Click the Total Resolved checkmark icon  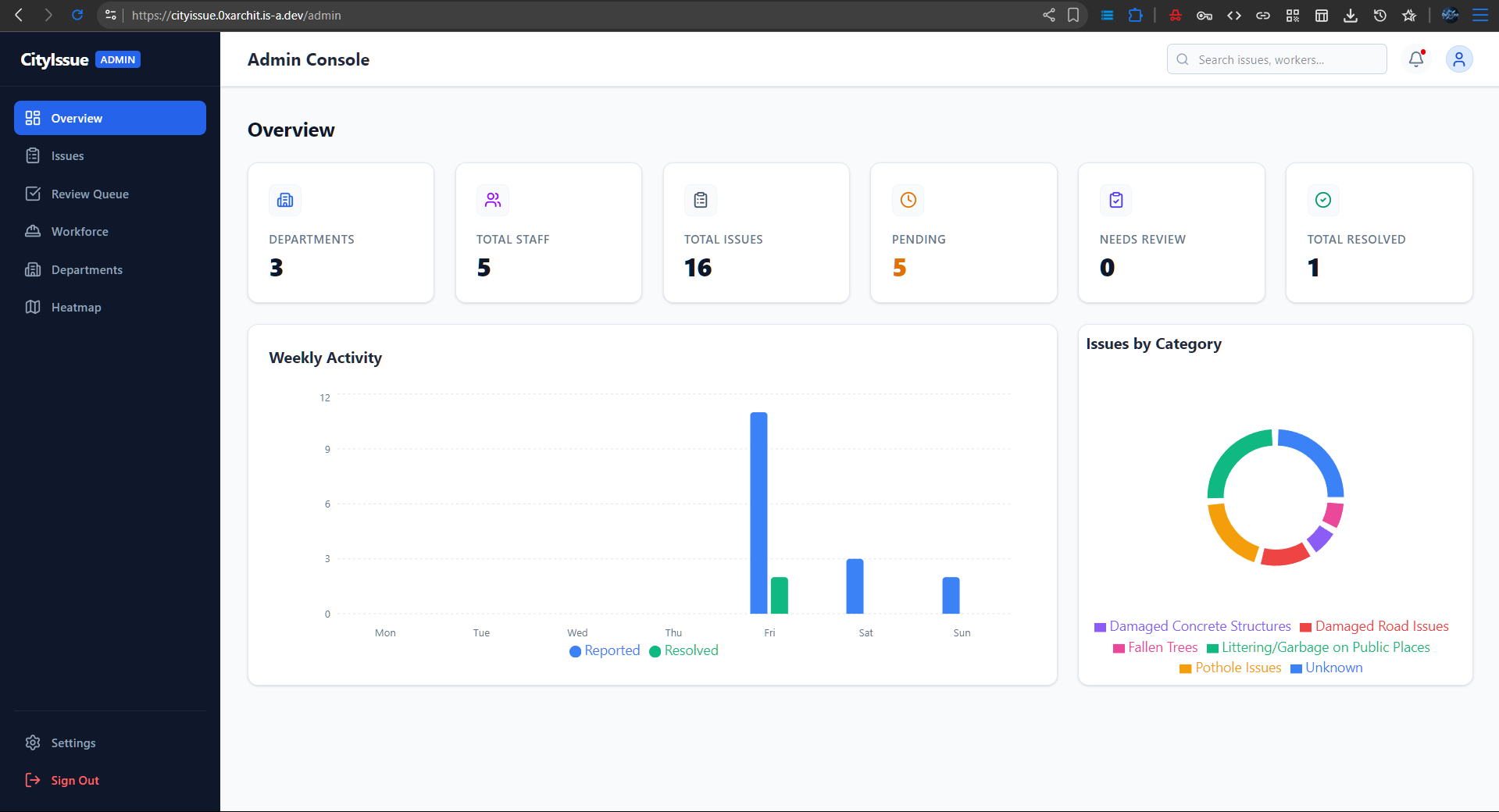(1322, 200)
